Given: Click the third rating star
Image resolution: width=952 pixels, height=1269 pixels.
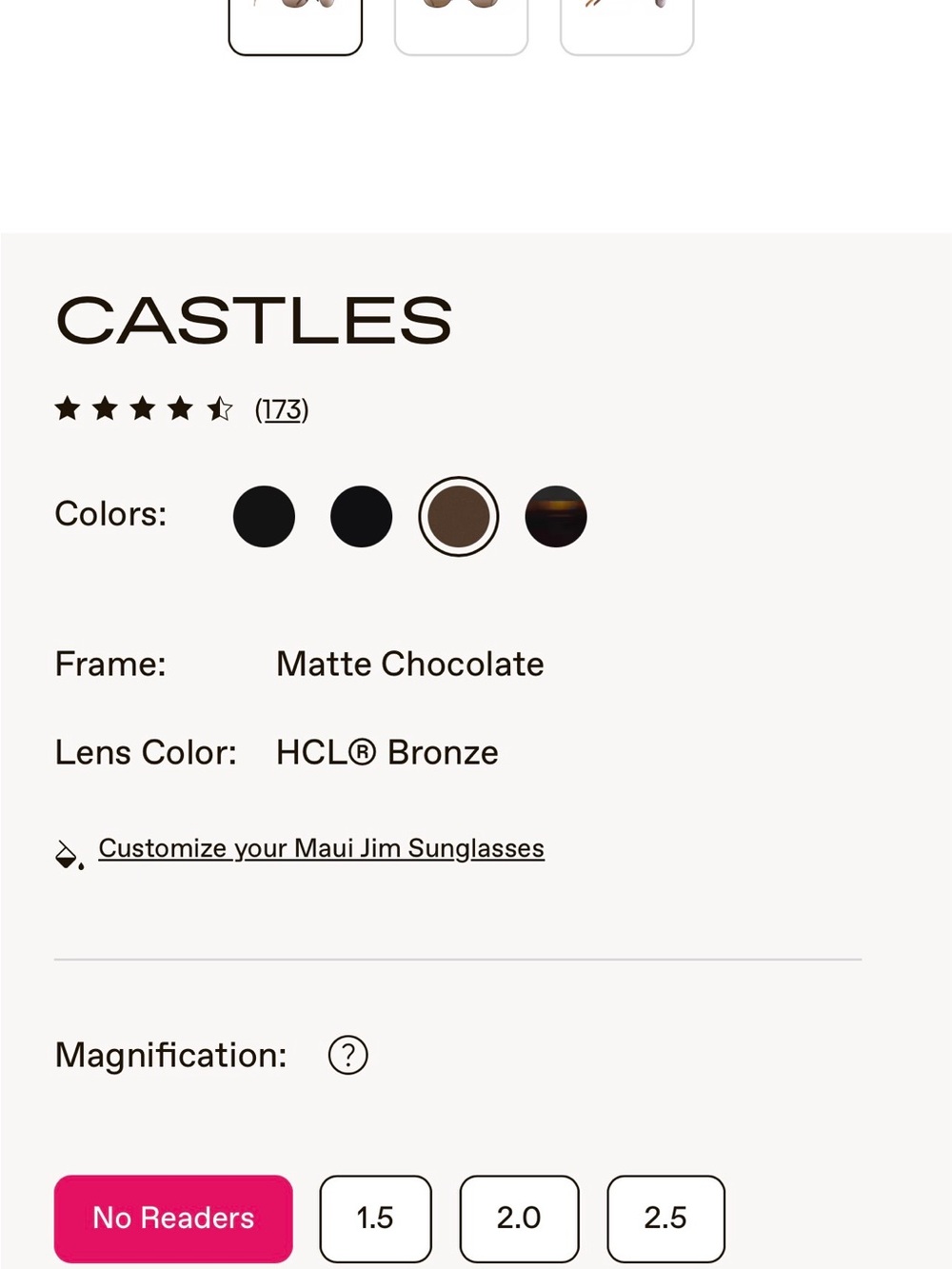Looking at the screenshot, I should [x=143, y=408].
